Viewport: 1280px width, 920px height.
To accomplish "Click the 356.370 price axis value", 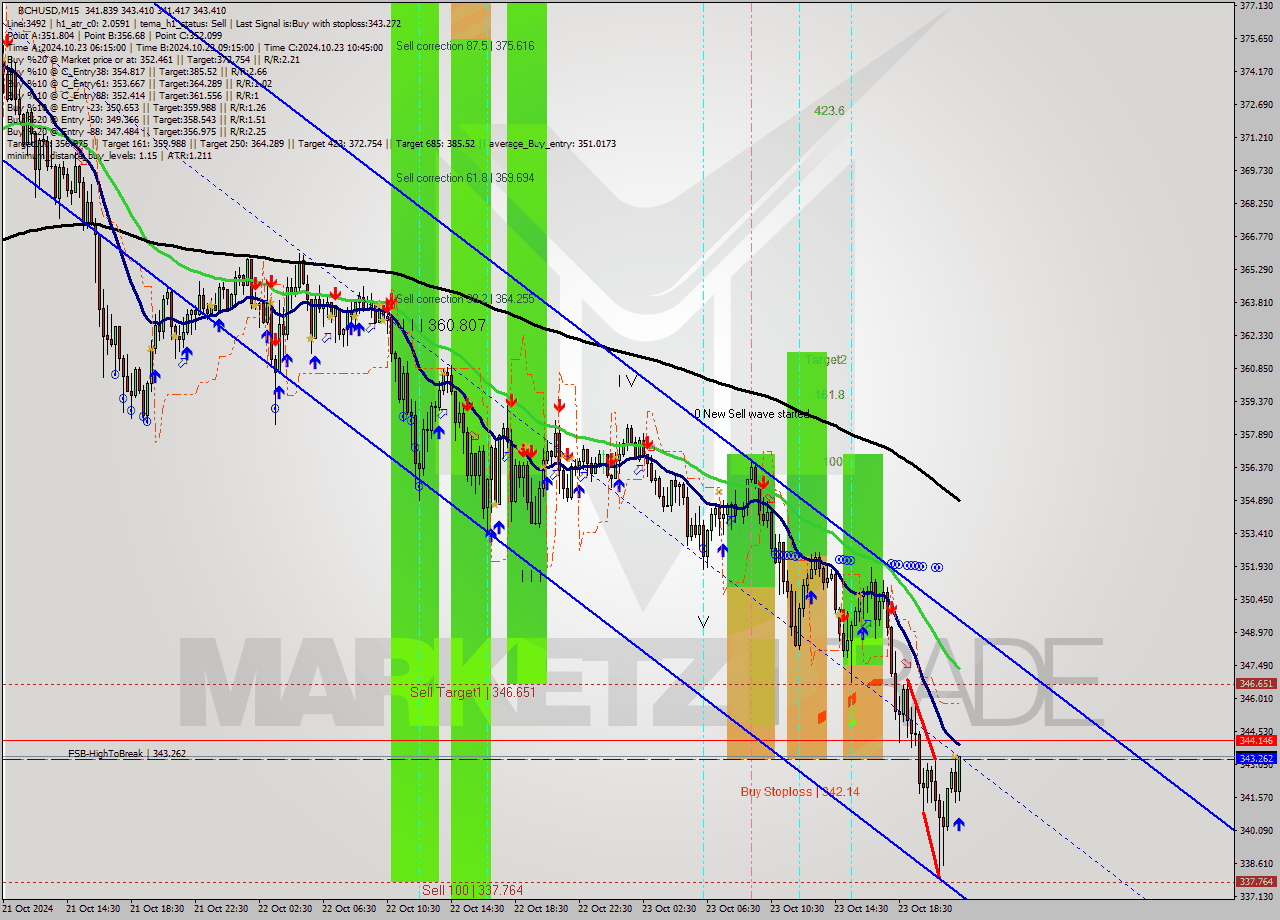I will pyautogui.click(x=1256, y=467).
